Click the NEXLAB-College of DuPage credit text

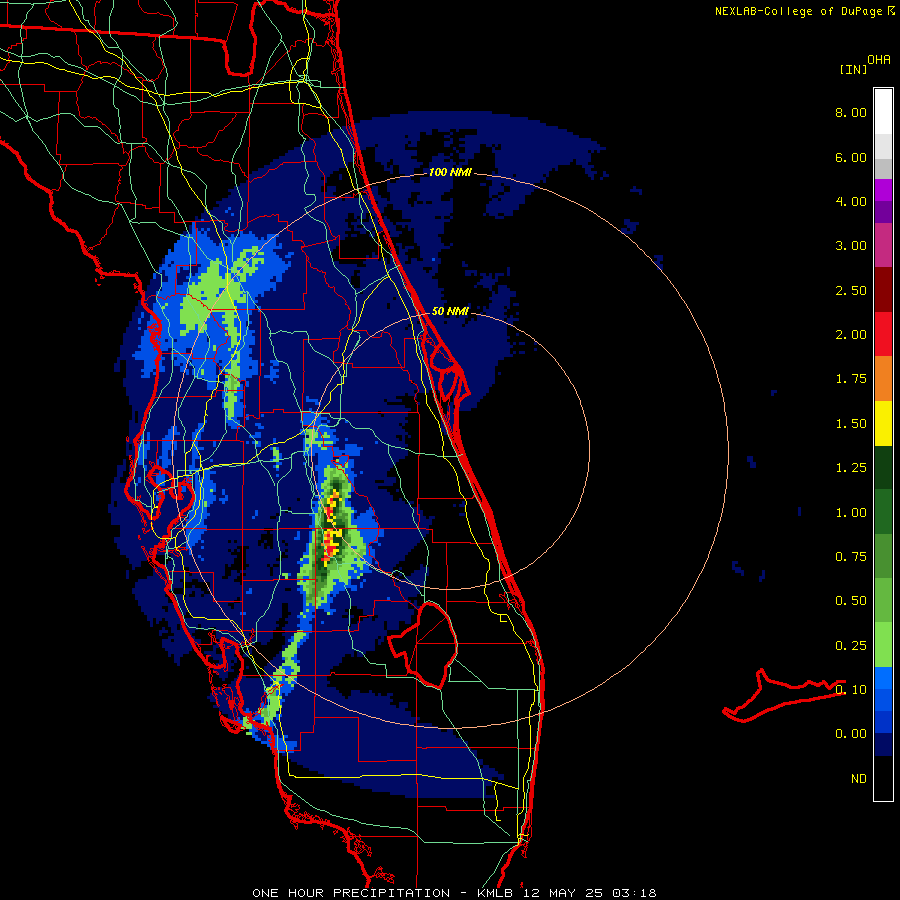(x=799, y=11)
